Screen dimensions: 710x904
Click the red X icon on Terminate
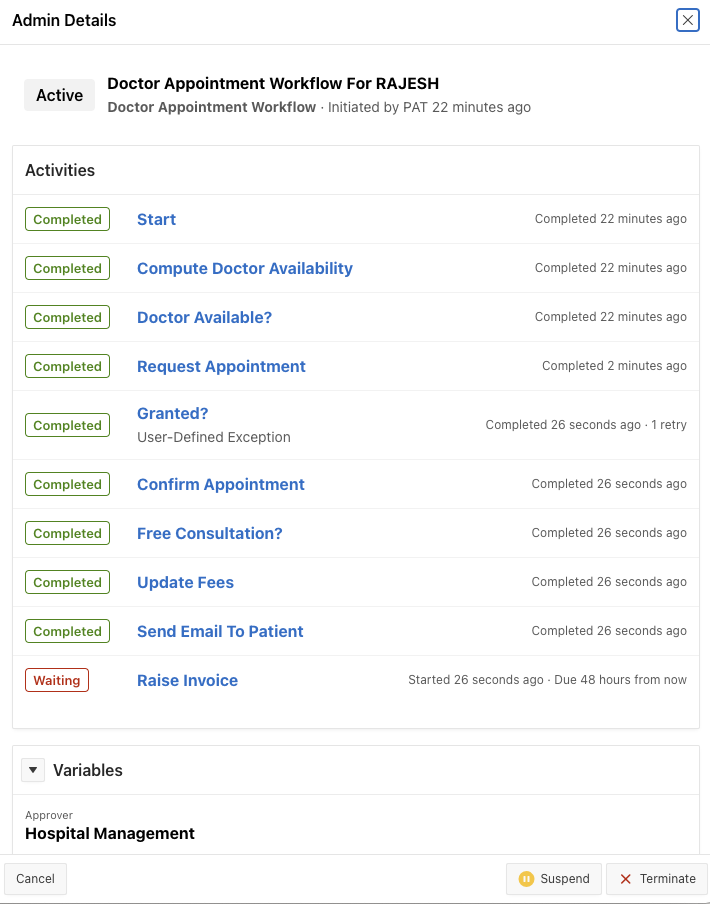tap(626, 879)
